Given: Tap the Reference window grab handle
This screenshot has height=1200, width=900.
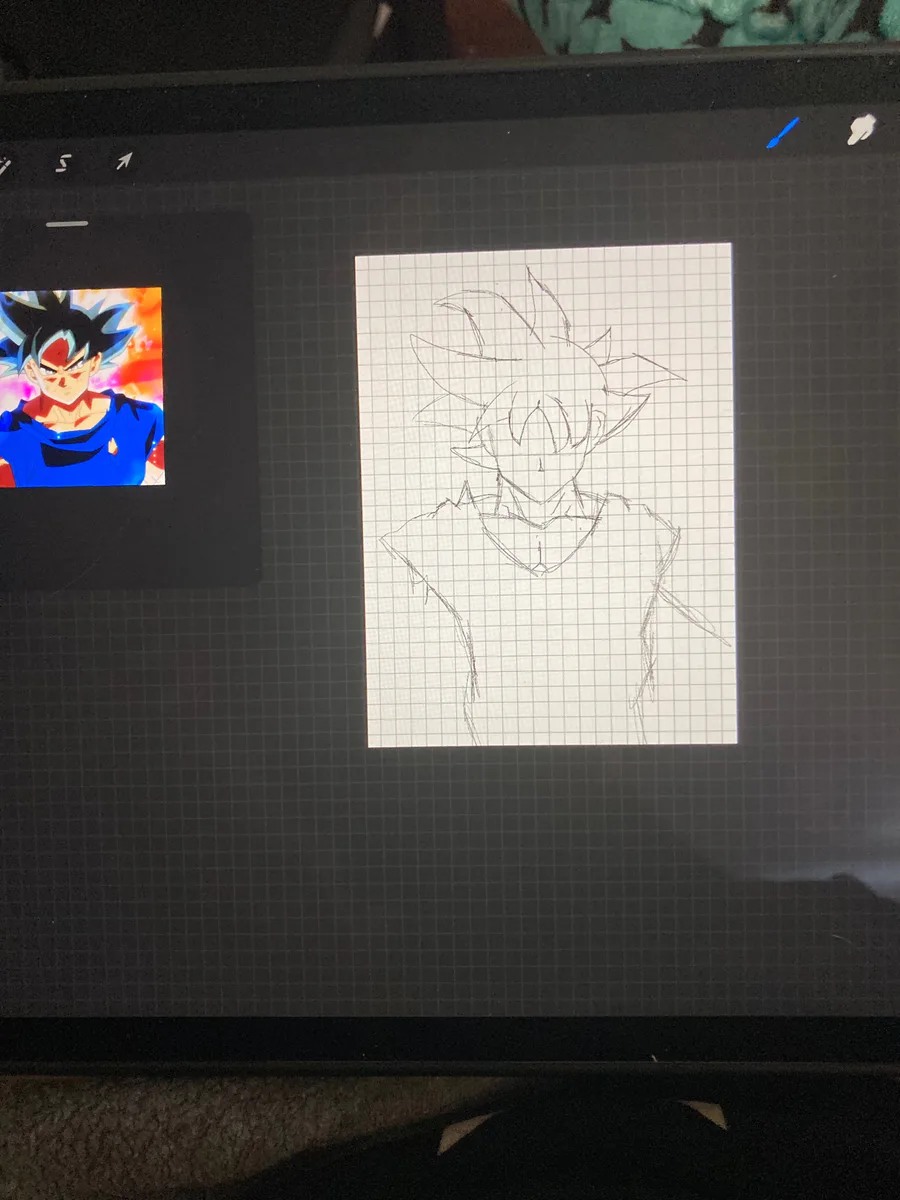Looking at the screenshot, I should click(x=66, y=224).
